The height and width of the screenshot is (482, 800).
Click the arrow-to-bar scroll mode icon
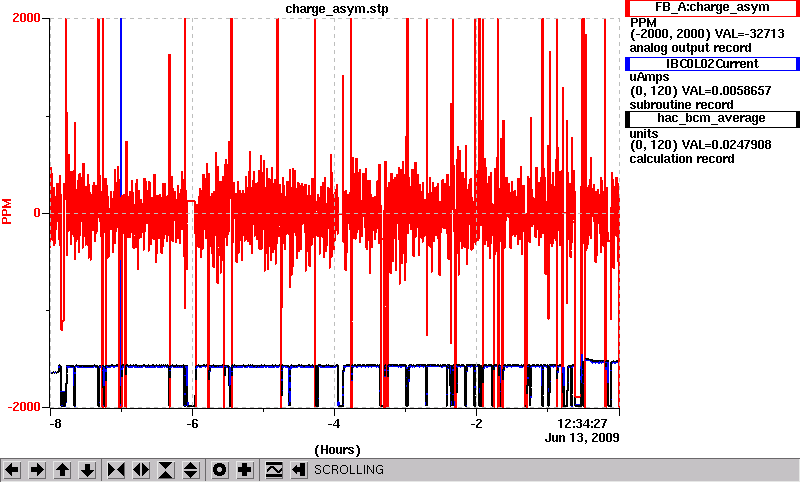tap(299, 470)
